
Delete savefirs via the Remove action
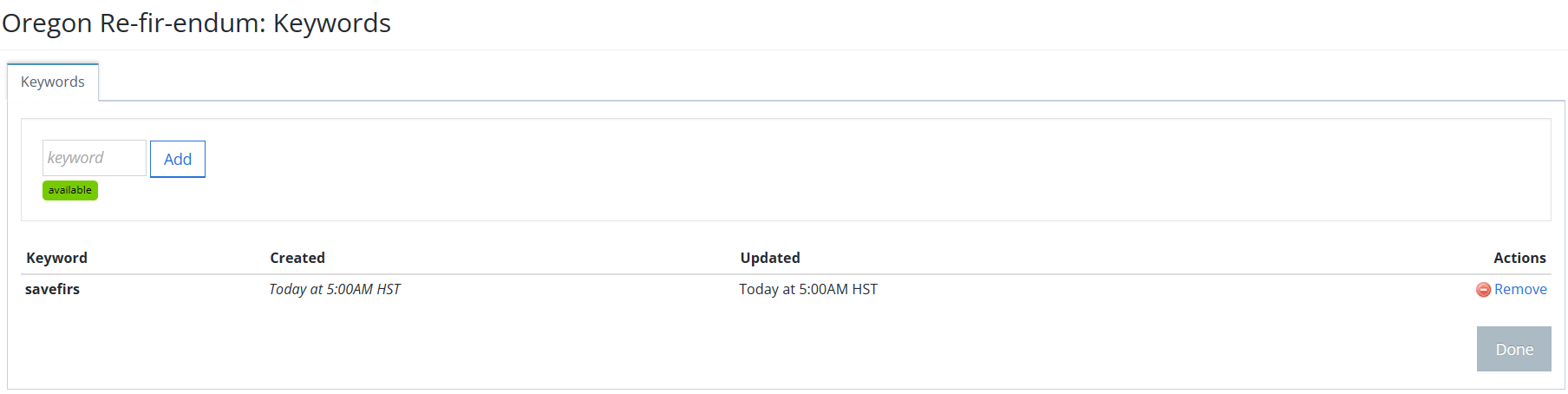coord(1519,289)
